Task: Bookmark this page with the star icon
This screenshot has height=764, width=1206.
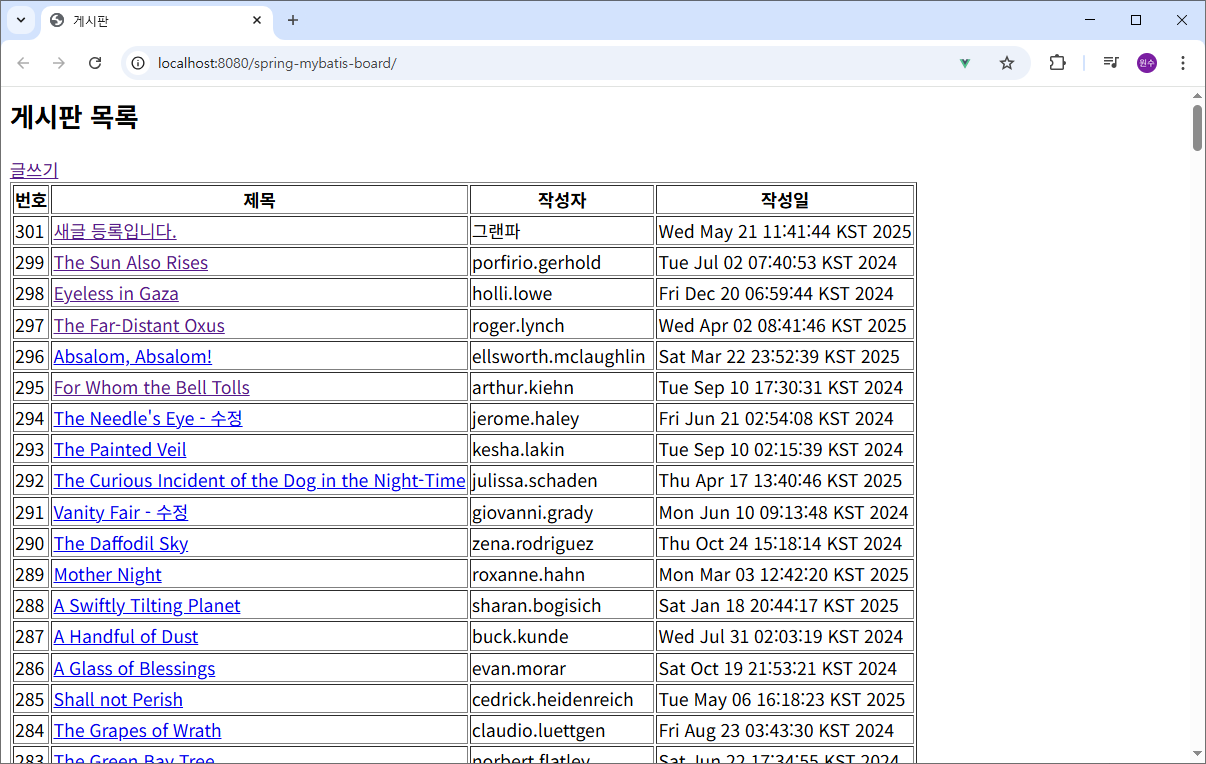Action: (1007, 62)
